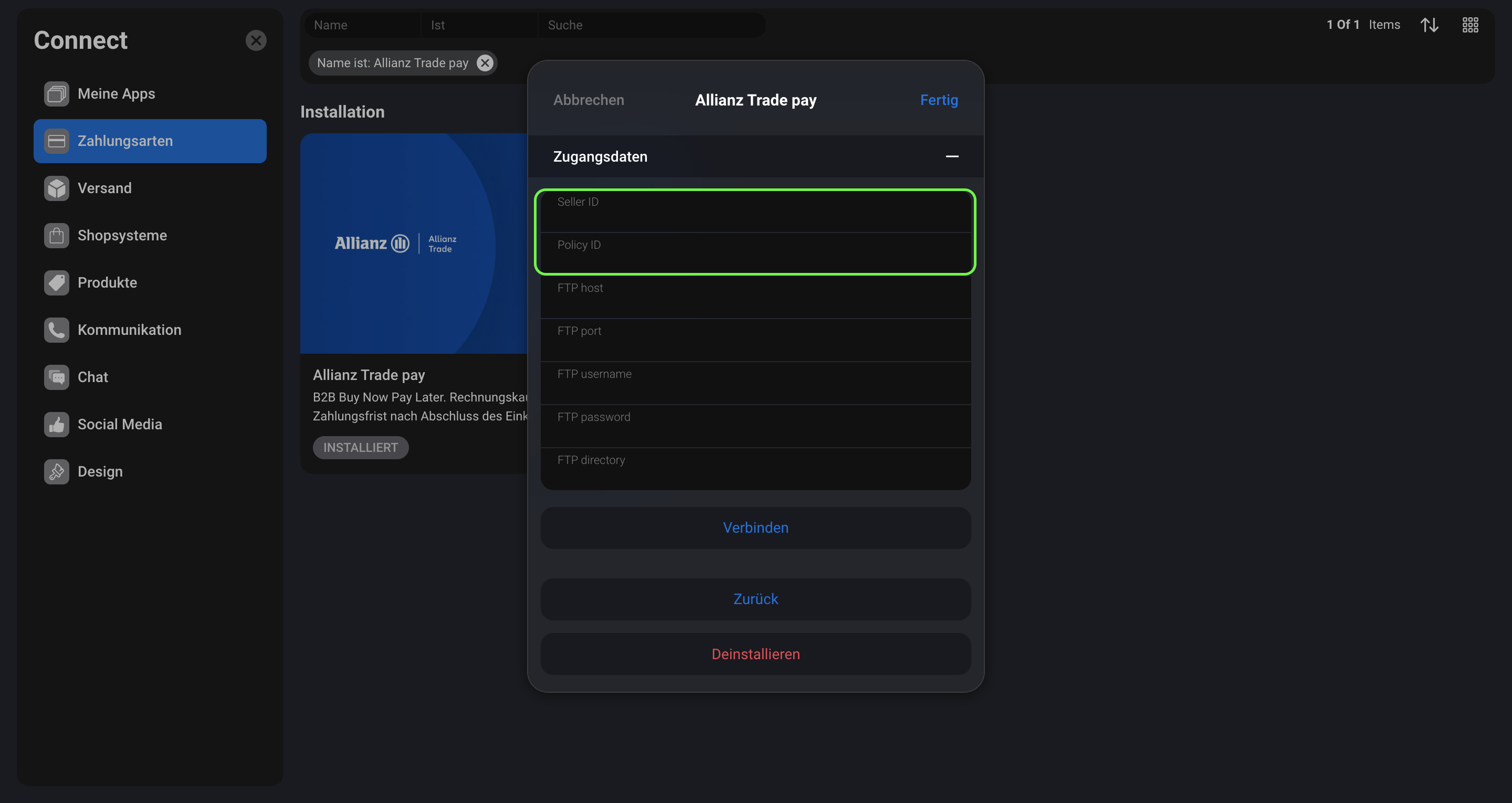Click the '1 Of 1 Items' counter

1363,25
